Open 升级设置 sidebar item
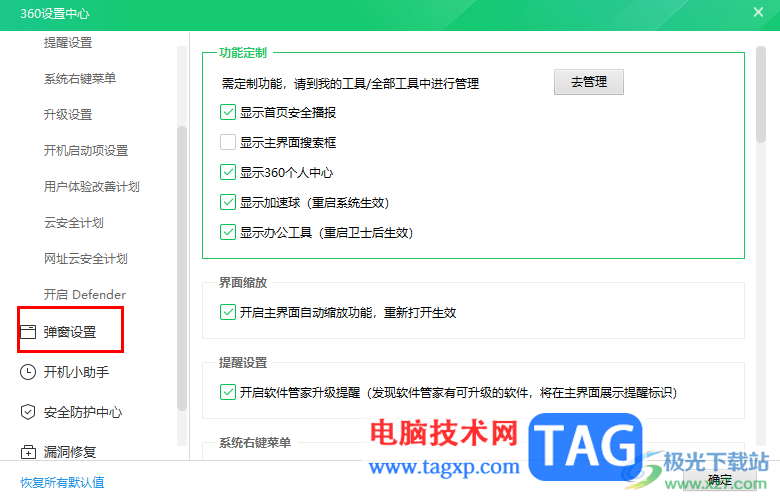This screenshot has width=780, height=500. 68,114
